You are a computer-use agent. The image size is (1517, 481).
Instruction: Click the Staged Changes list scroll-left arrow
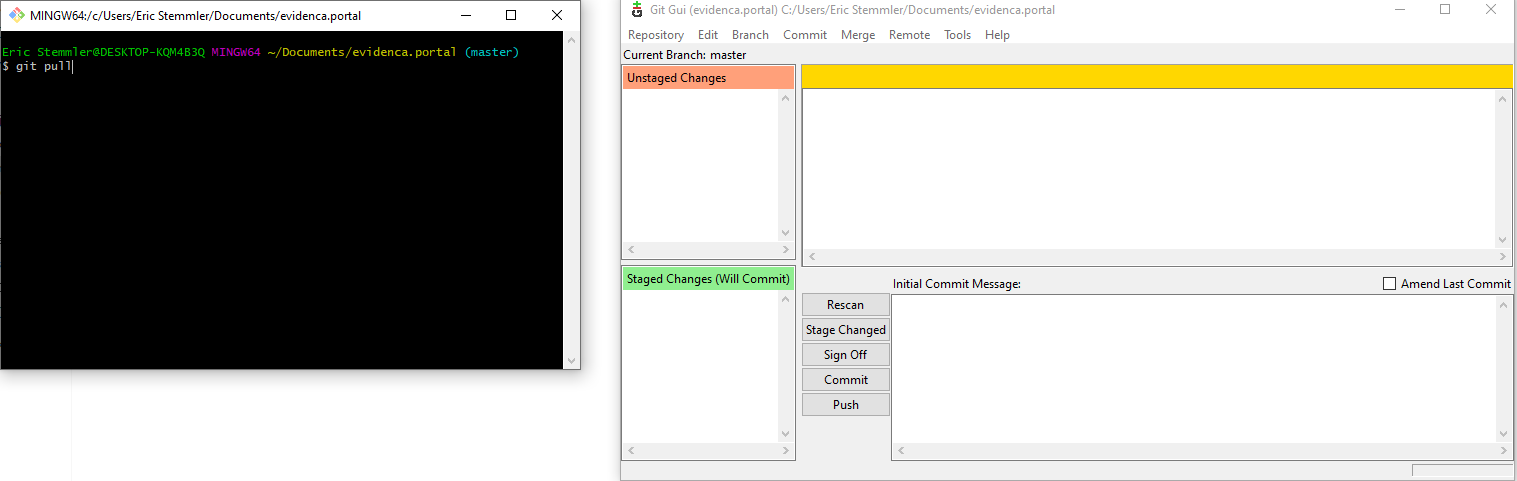pyautogui.click(x=629, y=451)
